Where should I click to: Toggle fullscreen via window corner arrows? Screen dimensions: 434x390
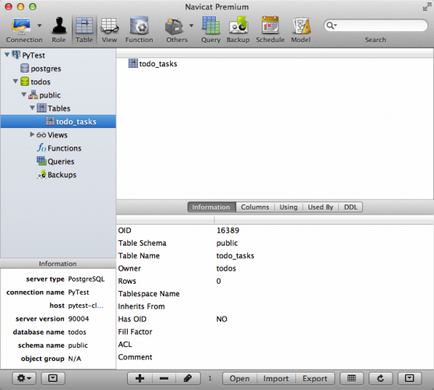(426, 7)
